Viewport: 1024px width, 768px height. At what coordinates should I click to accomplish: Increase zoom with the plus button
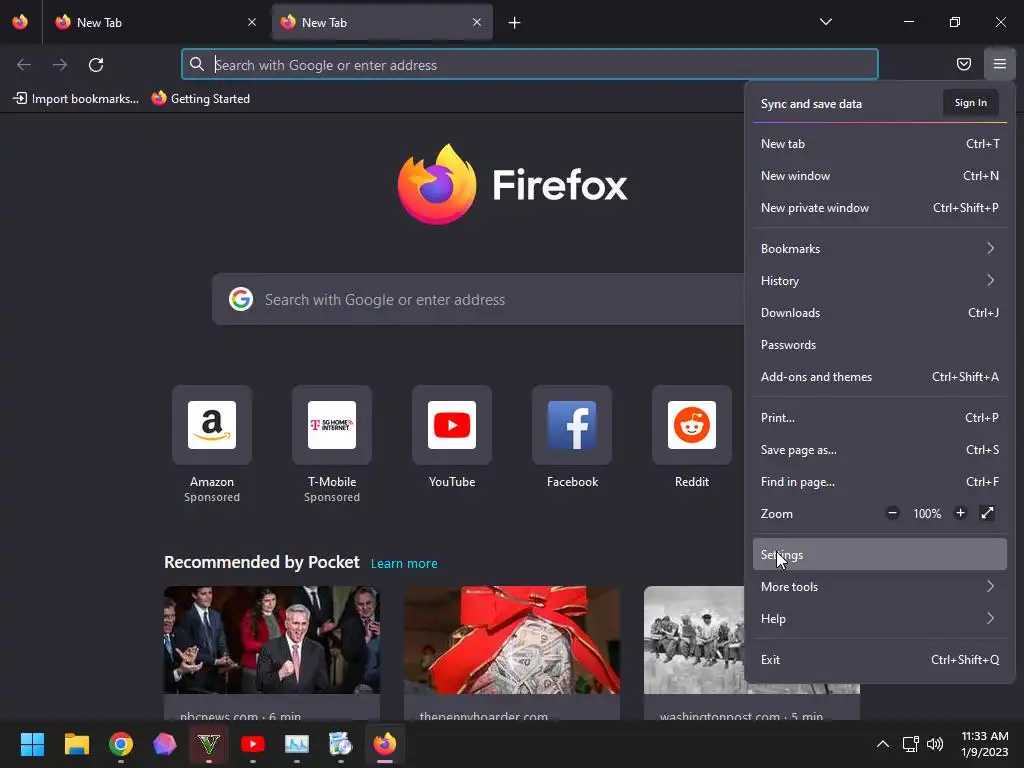[x=960, y=513]
